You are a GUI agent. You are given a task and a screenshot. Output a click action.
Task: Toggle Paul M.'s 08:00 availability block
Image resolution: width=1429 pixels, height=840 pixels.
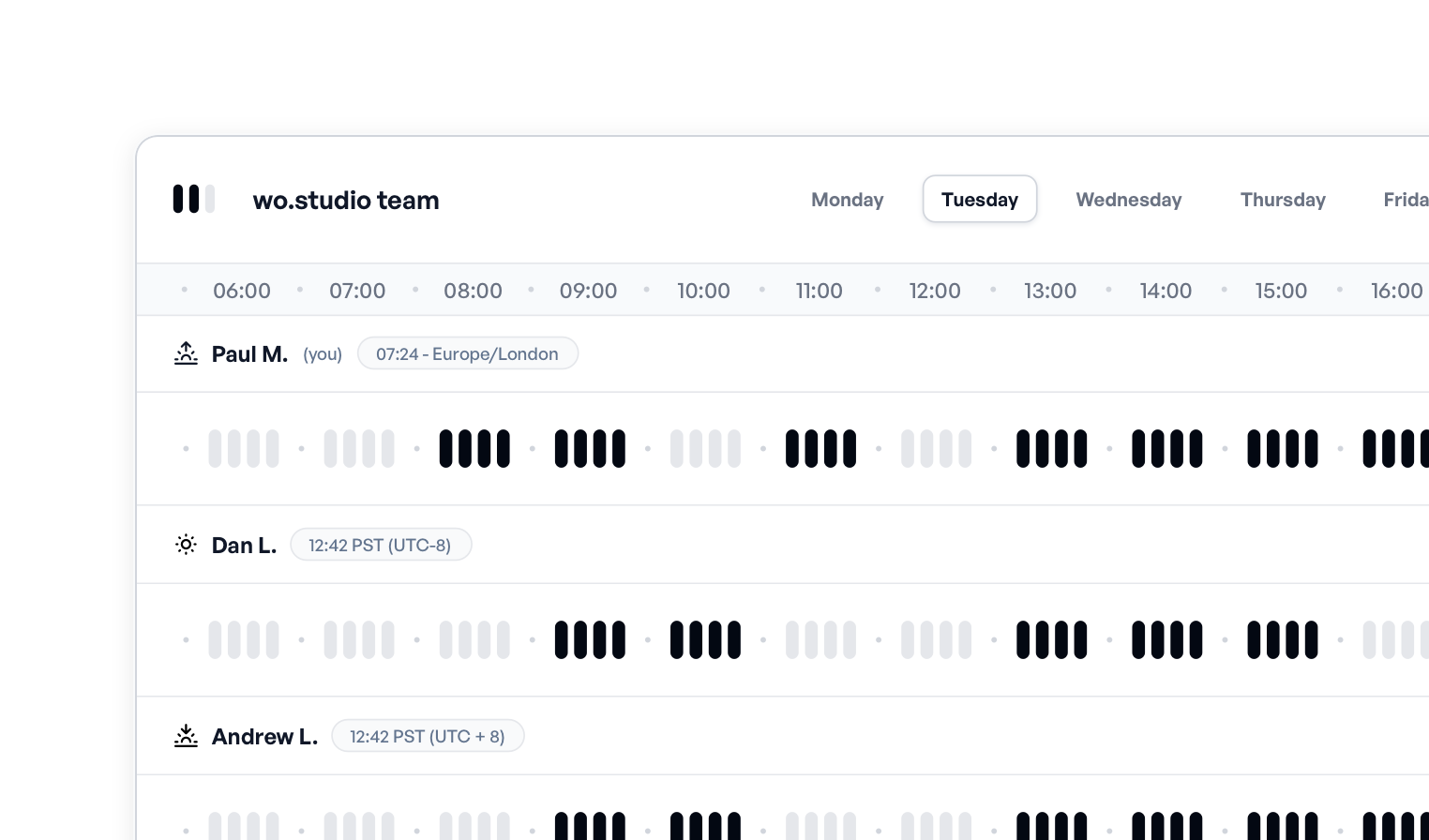(474, 448)
